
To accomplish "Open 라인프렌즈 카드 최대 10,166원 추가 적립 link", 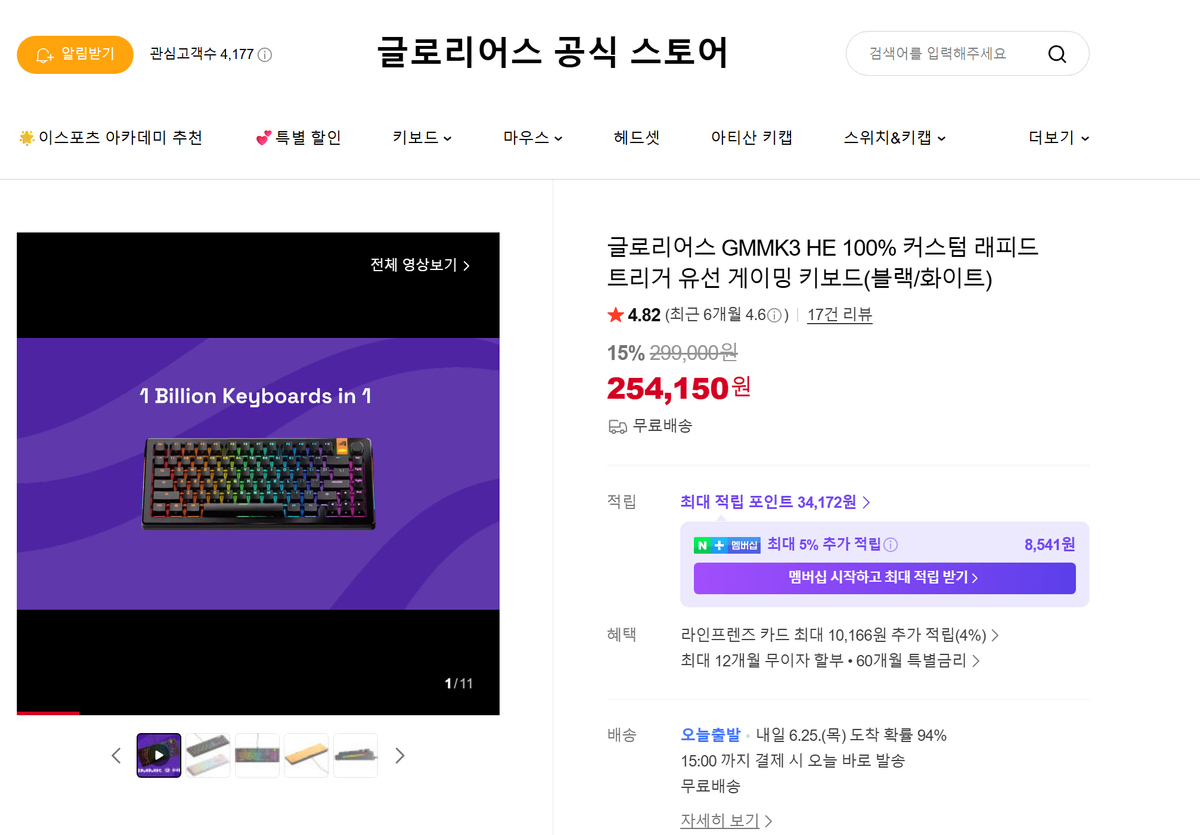I will point(840,635).
